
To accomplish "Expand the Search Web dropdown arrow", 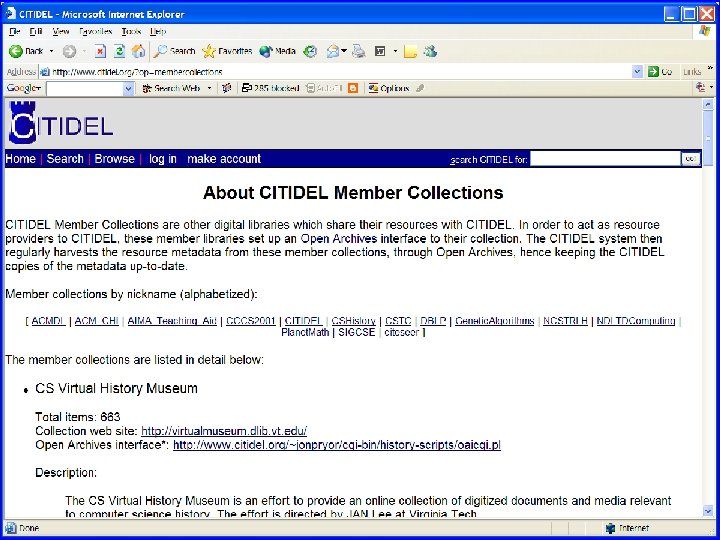I will (x=209, y=88).
